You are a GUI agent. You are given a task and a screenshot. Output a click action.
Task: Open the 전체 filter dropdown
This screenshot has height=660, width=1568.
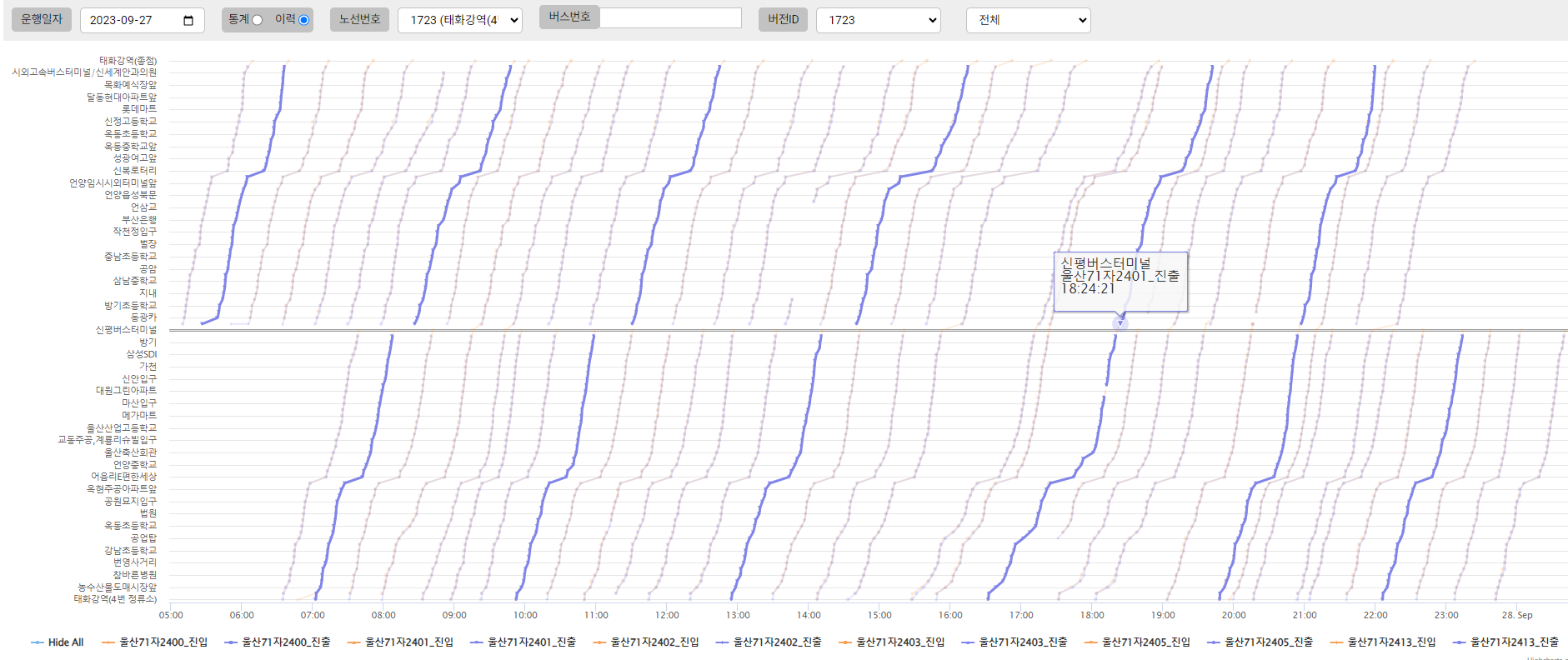[x=1028, y=20]
